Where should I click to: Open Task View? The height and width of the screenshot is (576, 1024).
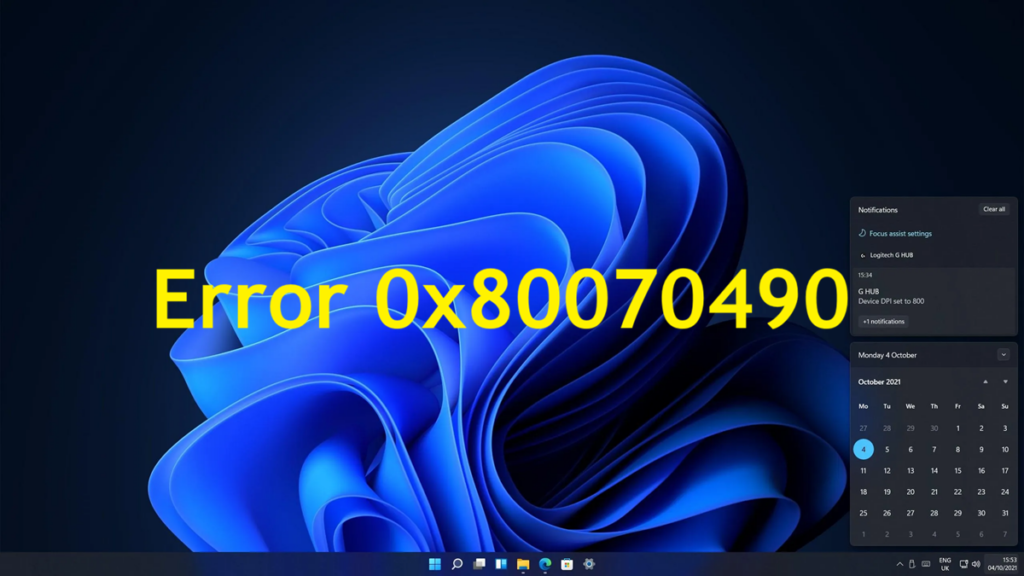[481, 563]
